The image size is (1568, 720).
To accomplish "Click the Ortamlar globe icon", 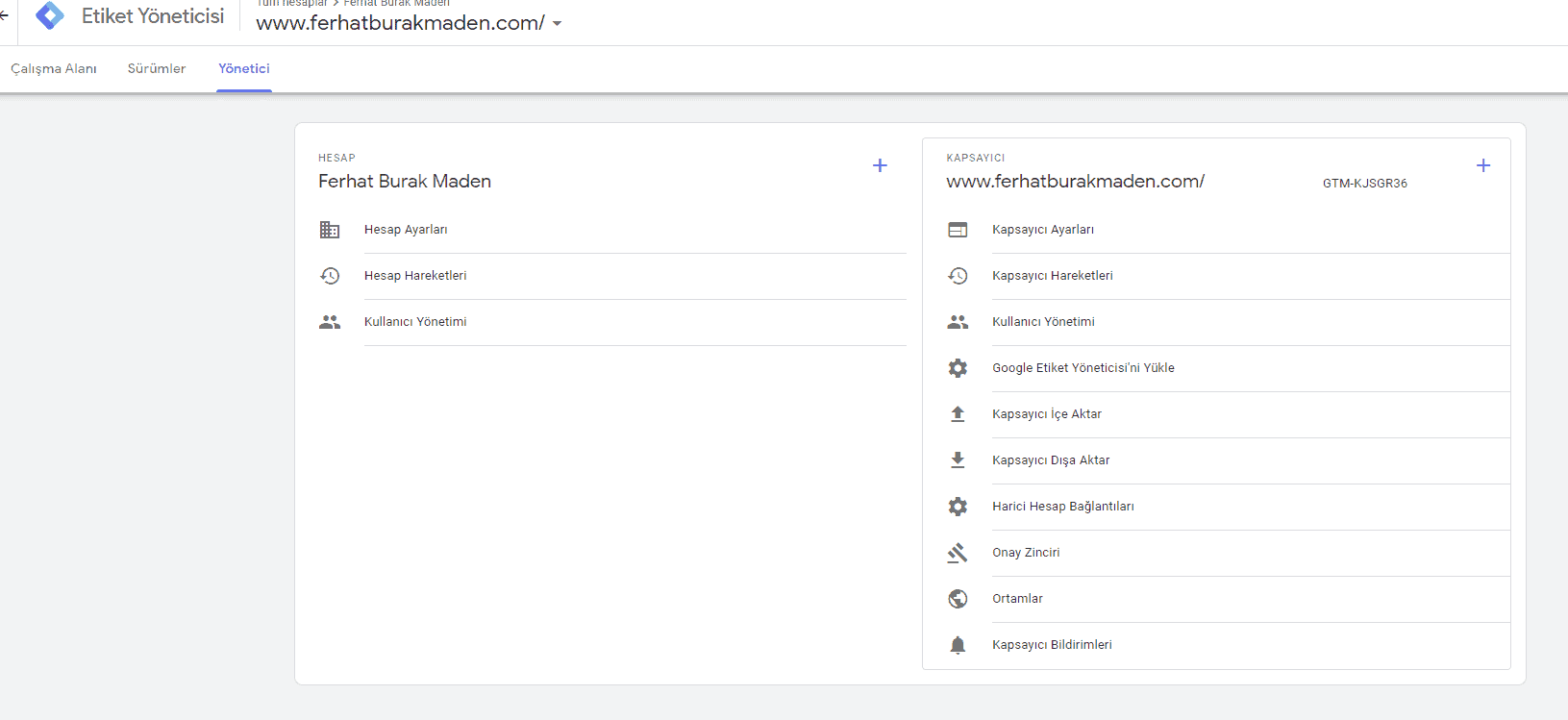I will 958,599.
